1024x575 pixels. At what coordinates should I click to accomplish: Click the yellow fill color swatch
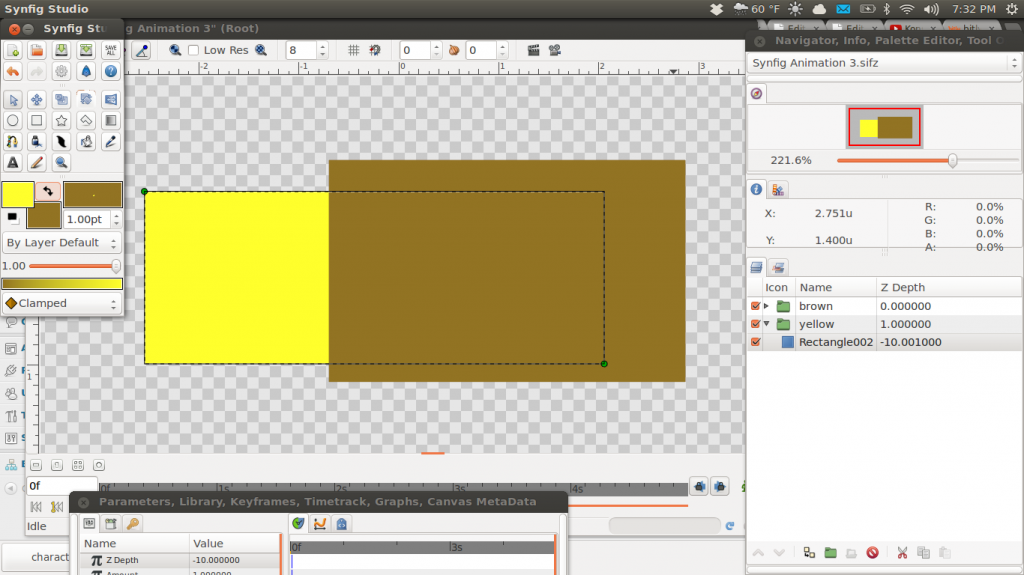click(18, 195)
